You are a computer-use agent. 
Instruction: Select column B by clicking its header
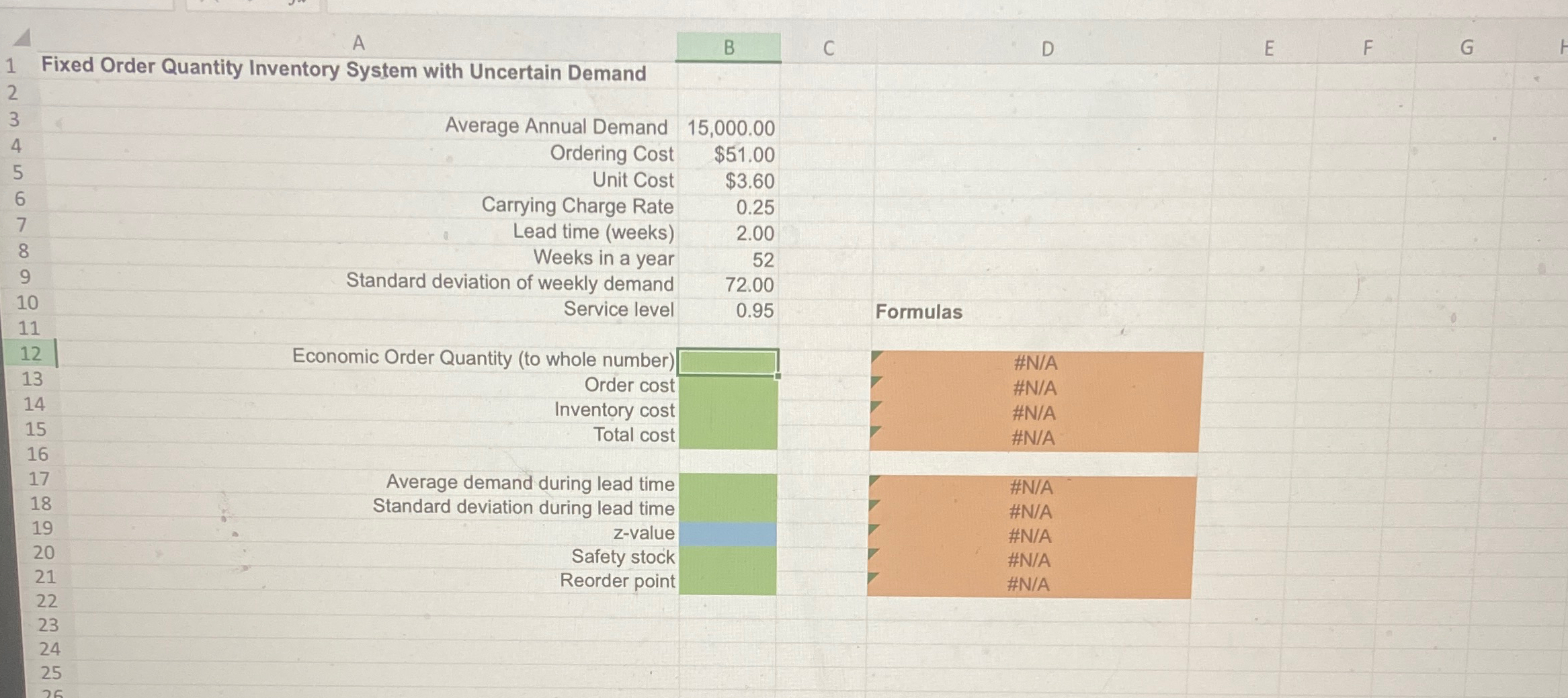pos(729,46)
